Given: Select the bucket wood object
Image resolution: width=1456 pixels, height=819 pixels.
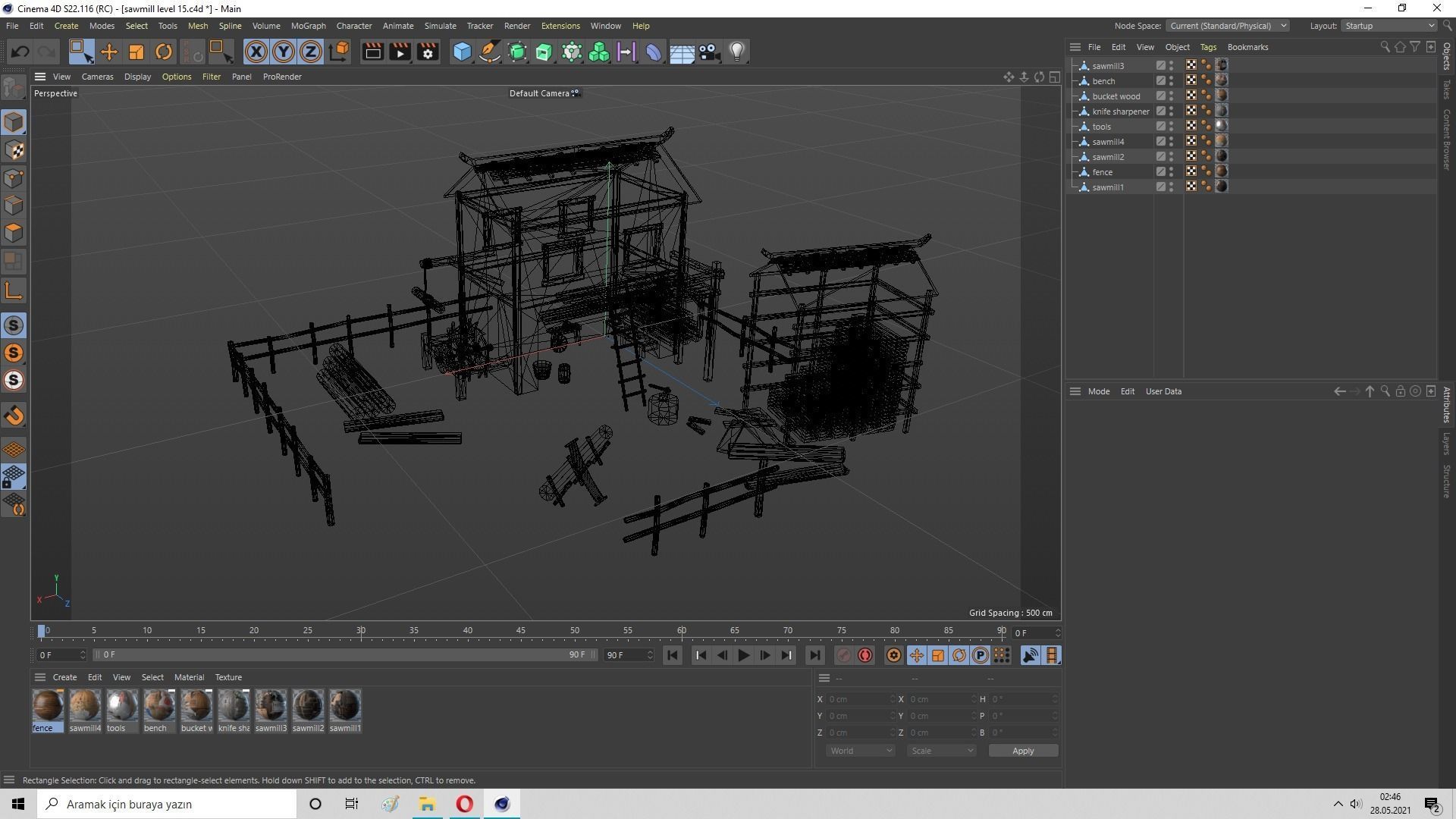Looking at the screenshot, I should point(1116,96).
